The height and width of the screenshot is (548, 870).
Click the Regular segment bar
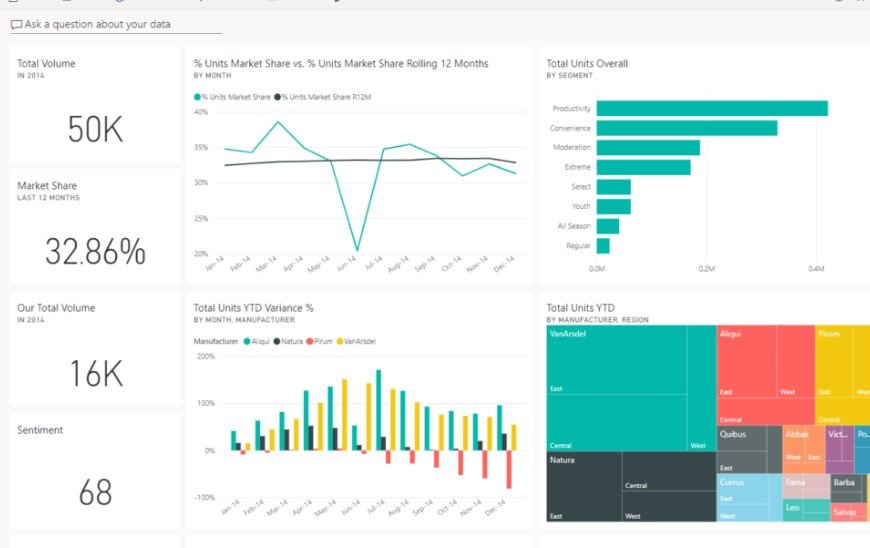603,245
